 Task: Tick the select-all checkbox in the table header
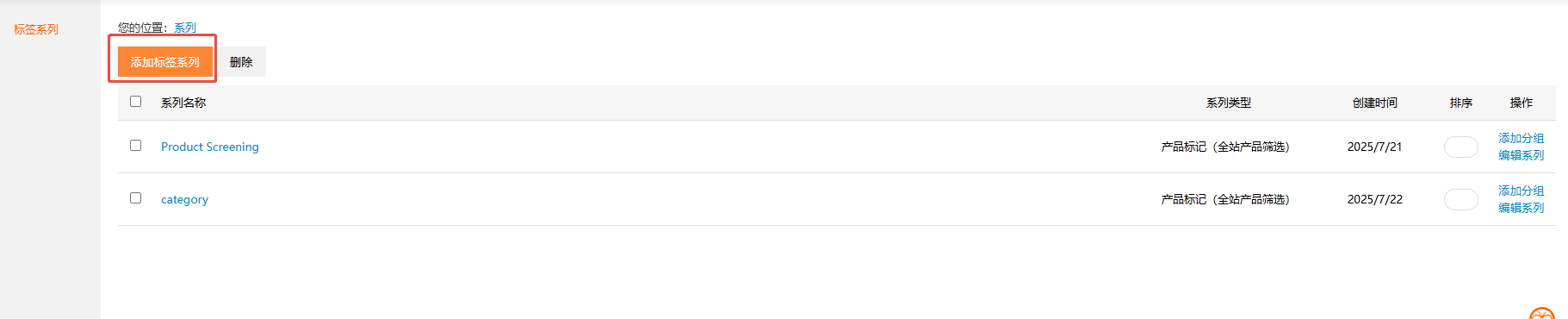pyautogui.click(x=135, y=102)
